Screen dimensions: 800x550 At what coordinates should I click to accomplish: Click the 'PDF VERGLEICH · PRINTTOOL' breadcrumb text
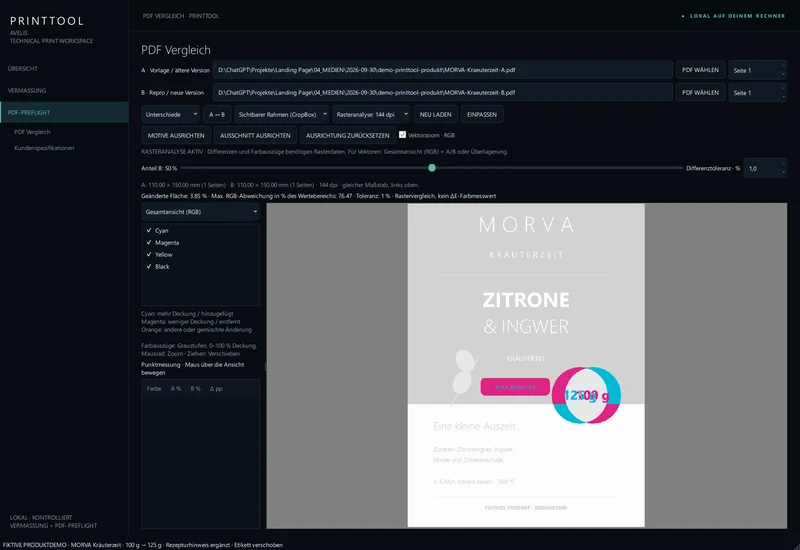(181, 16)
